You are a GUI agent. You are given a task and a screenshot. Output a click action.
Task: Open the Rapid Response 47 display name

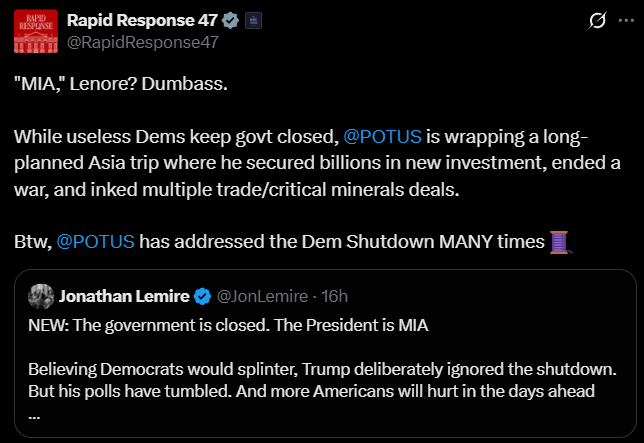click(x=141, y=20)
